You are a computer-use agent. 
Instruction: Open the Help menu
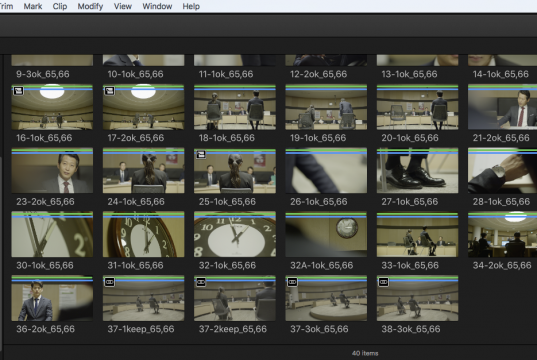pyautogui.click(x=191, y=6)
